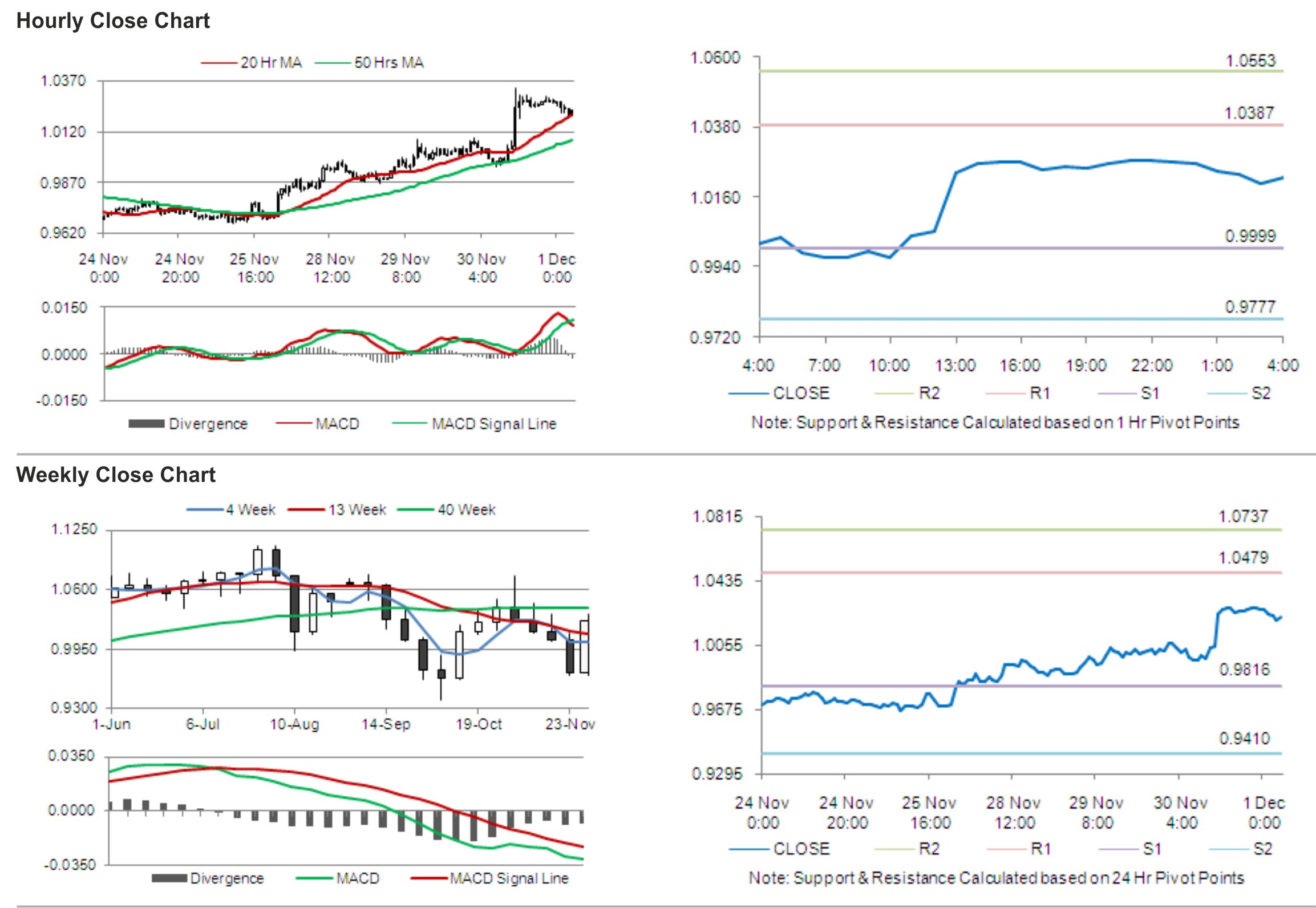Click the 0.9720 y-axis label
Viewport: 1316px width, 908px height.
click(715, 337)
